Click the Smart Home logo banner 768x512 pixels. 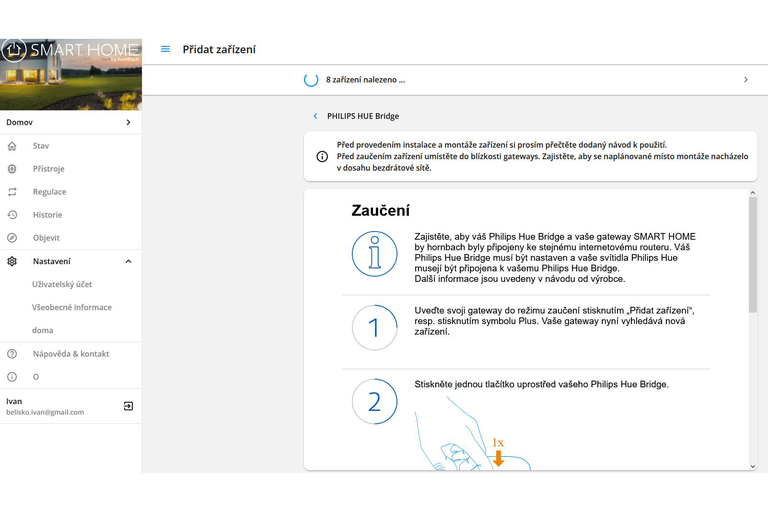tap(71, 73)
